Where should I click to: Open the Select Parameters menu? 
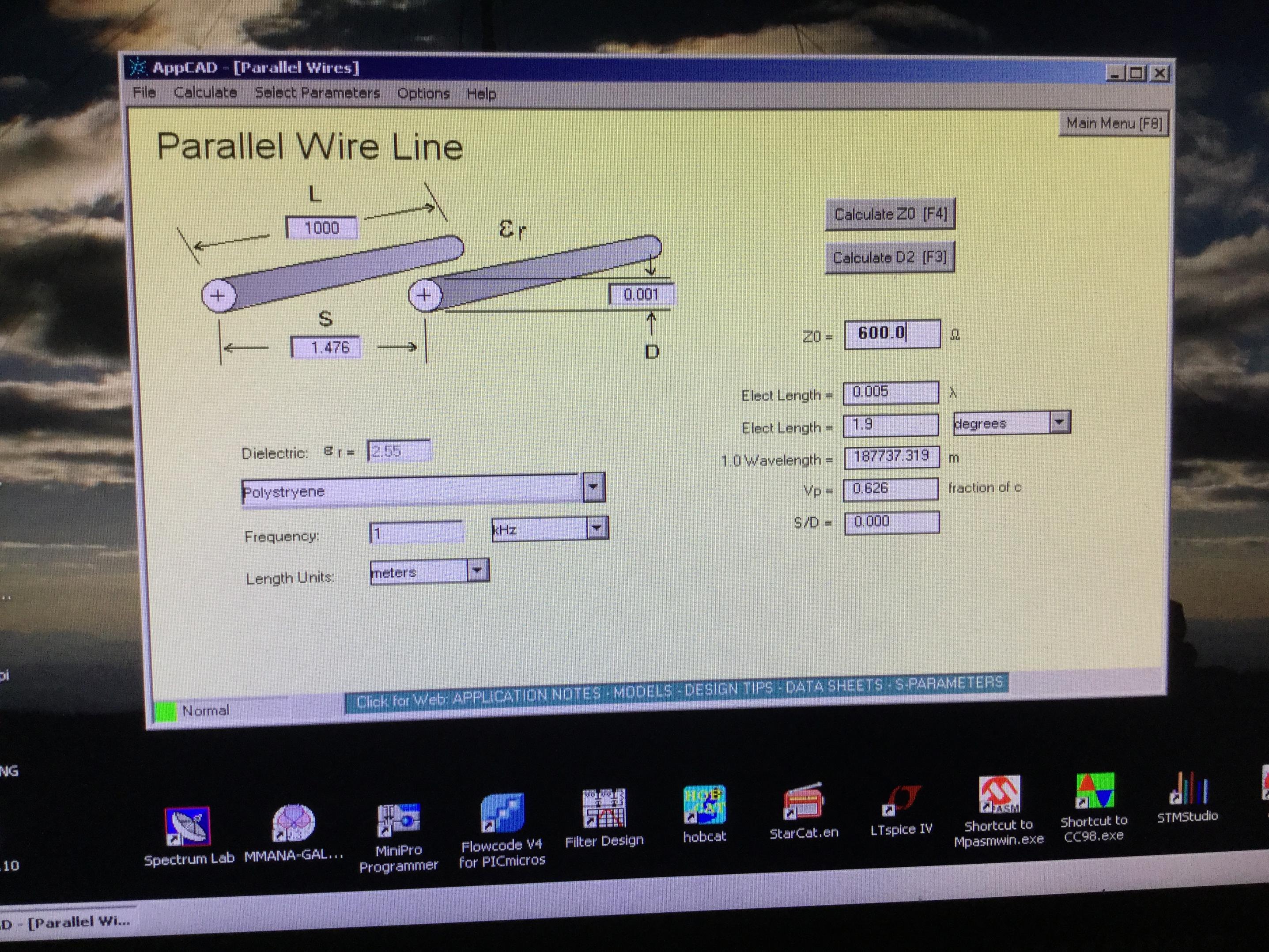(x=317, y=93)
